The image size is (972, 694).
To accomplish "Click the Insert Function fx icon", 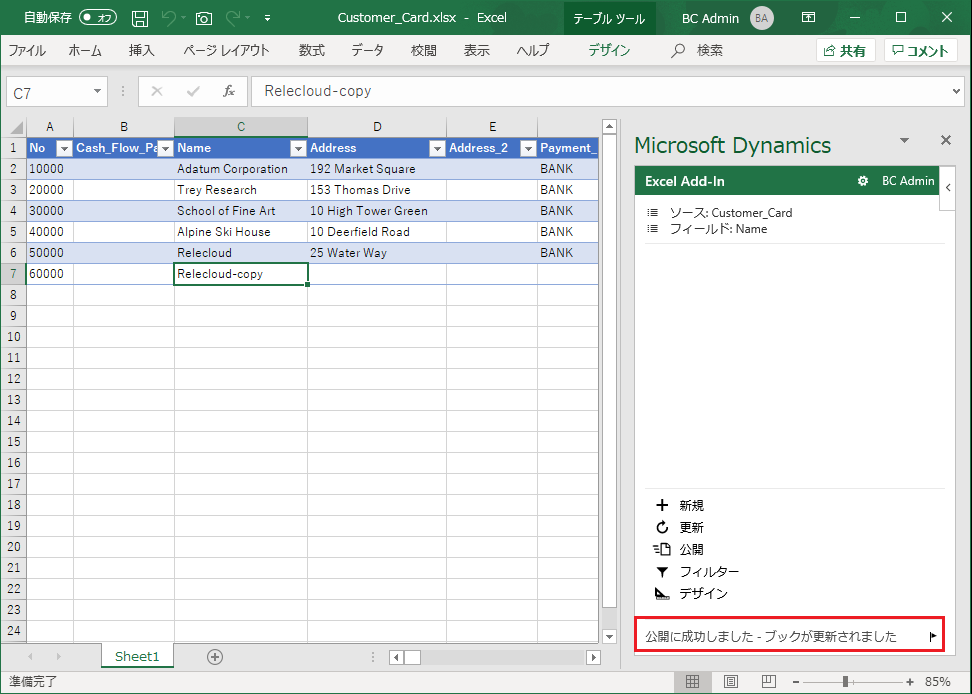I will point(229,92).
